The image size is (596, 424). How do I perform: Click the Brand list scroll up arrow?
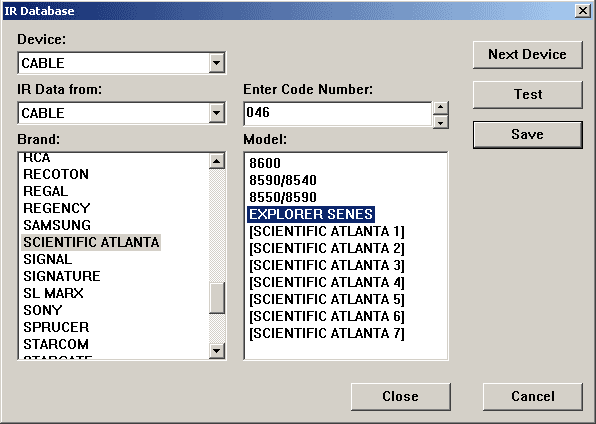tap(217, 161)
